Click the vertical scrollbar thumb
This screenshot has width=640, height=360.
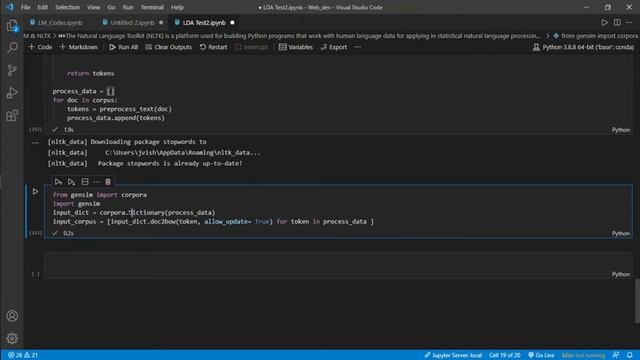click(x=637, y=300)
